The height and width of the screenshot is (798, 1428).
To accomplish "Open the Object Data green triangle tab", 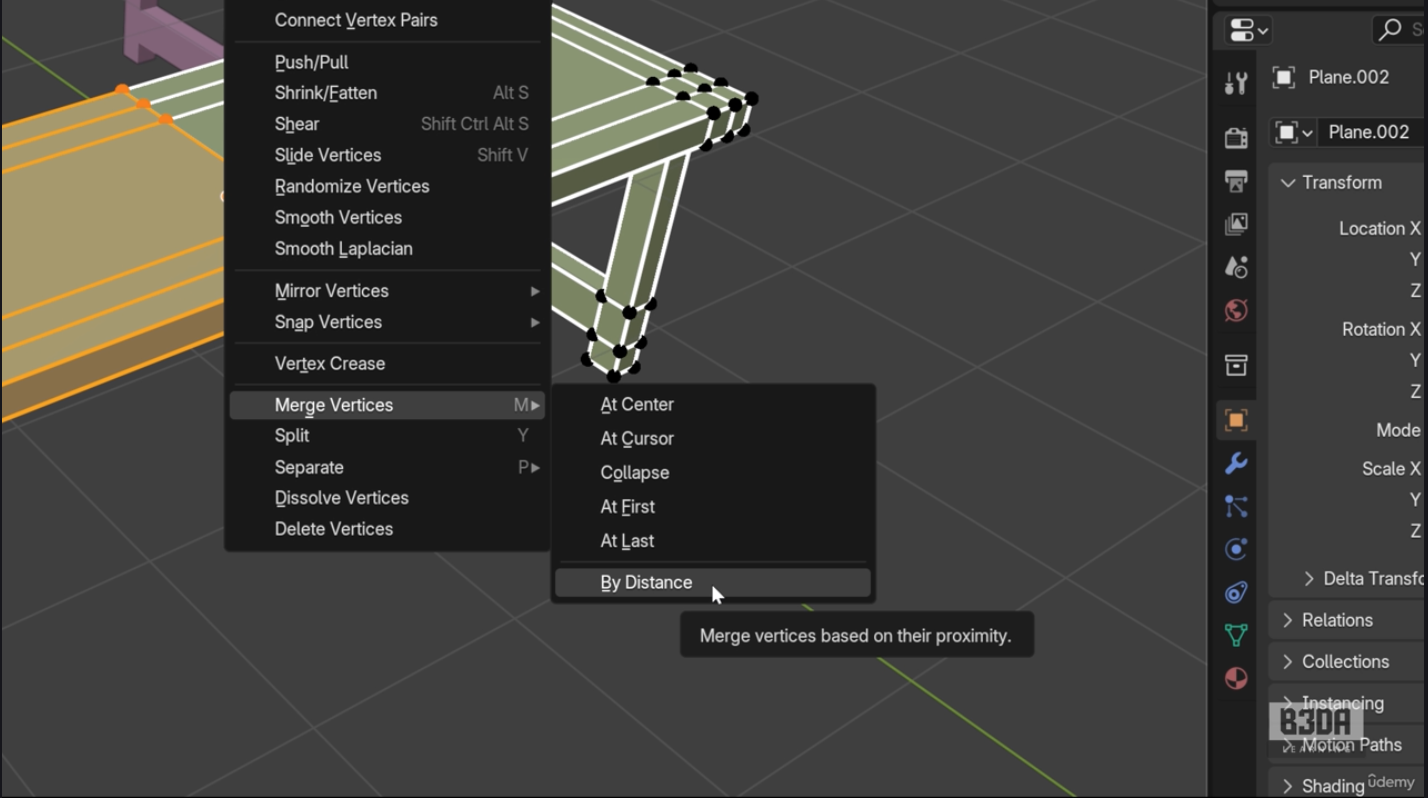I will click(1236, 635).
